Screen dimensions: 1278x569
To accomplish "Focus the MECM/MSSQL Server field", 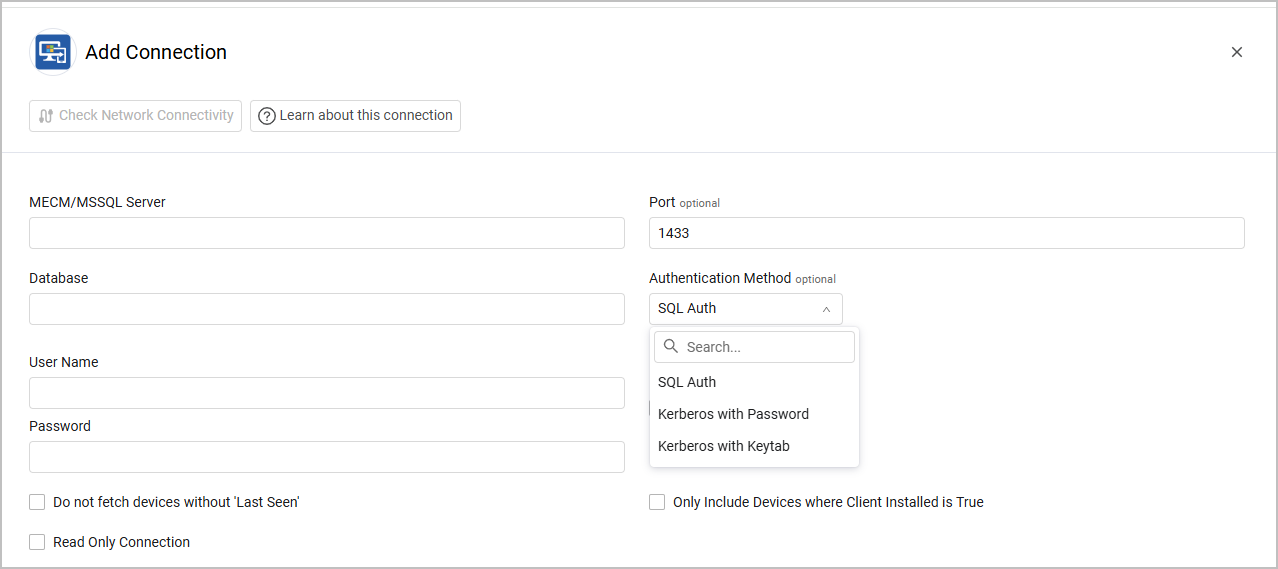I will [327, 233].
